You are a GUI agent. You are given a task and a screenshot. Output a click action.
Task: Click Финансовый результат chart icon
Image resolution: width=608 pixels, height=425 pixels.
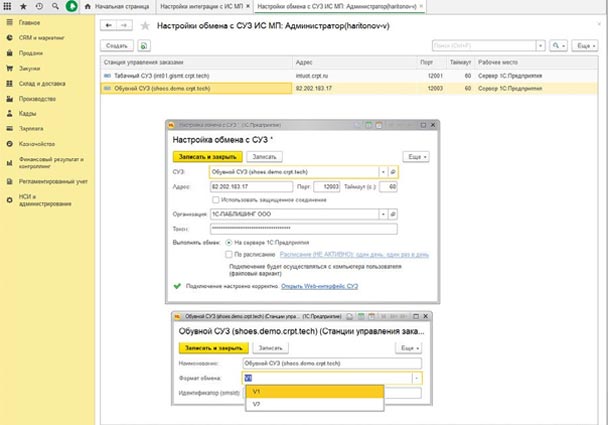tap(10, 163)
